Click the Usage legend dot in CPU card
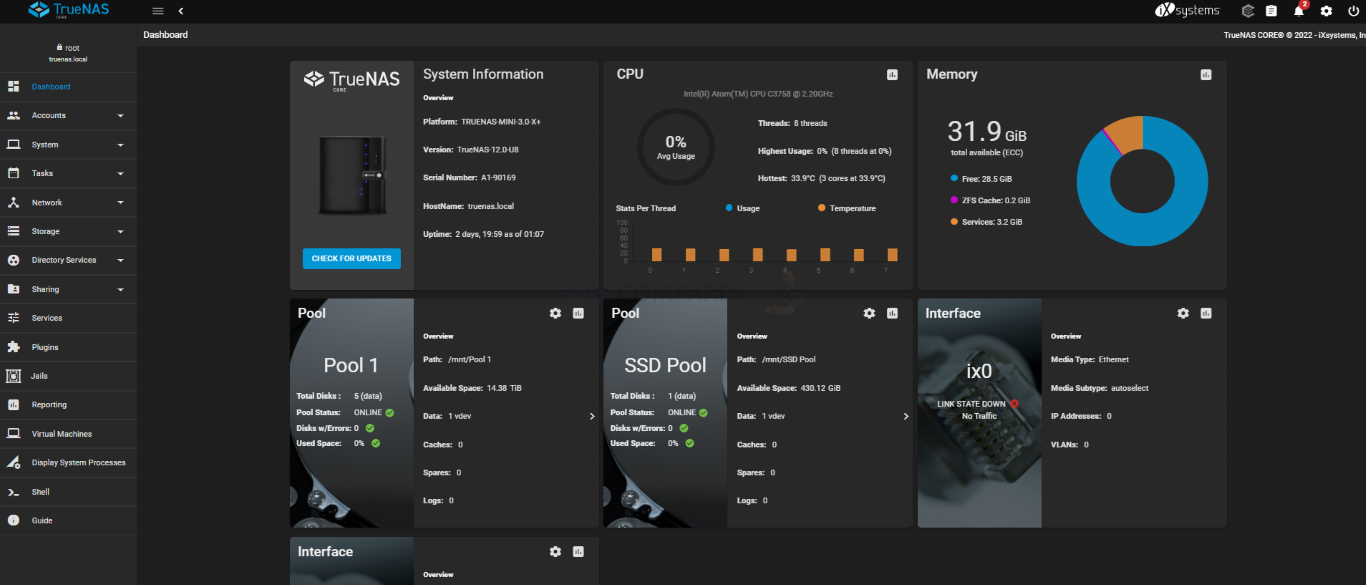Screen dimensions: 1366x585 729,208
